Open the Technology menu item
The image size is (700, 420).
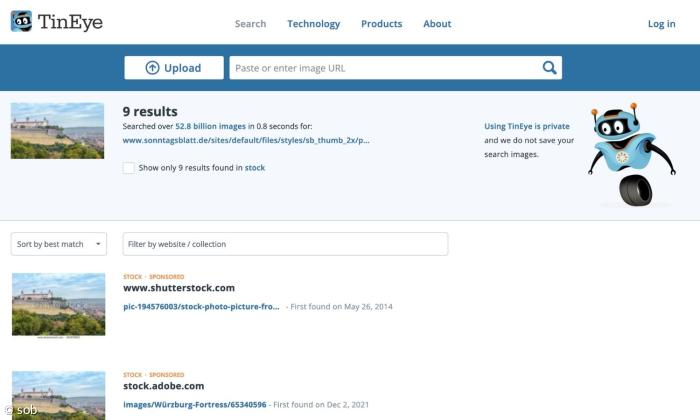[313, 24]
